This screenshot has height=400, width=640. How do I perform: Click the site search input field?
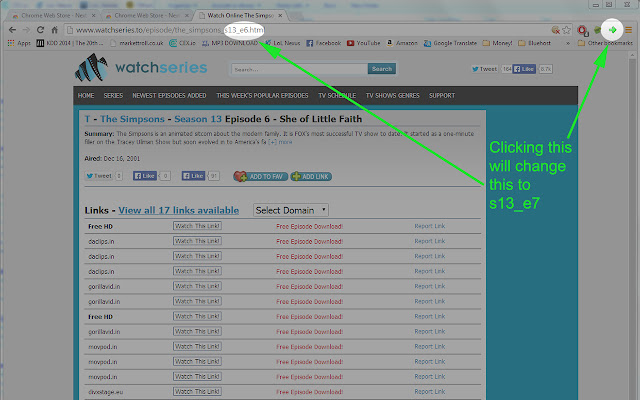point(299,69)
